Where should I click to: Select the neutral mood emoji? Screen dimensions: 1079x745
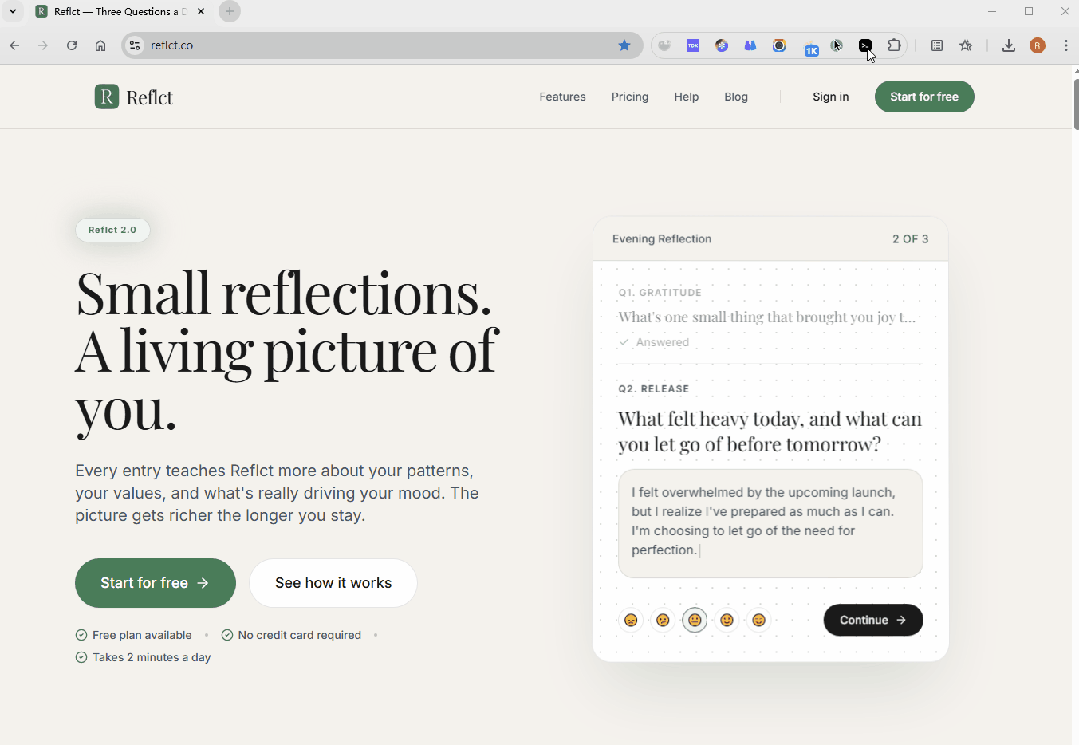(694, 620)
